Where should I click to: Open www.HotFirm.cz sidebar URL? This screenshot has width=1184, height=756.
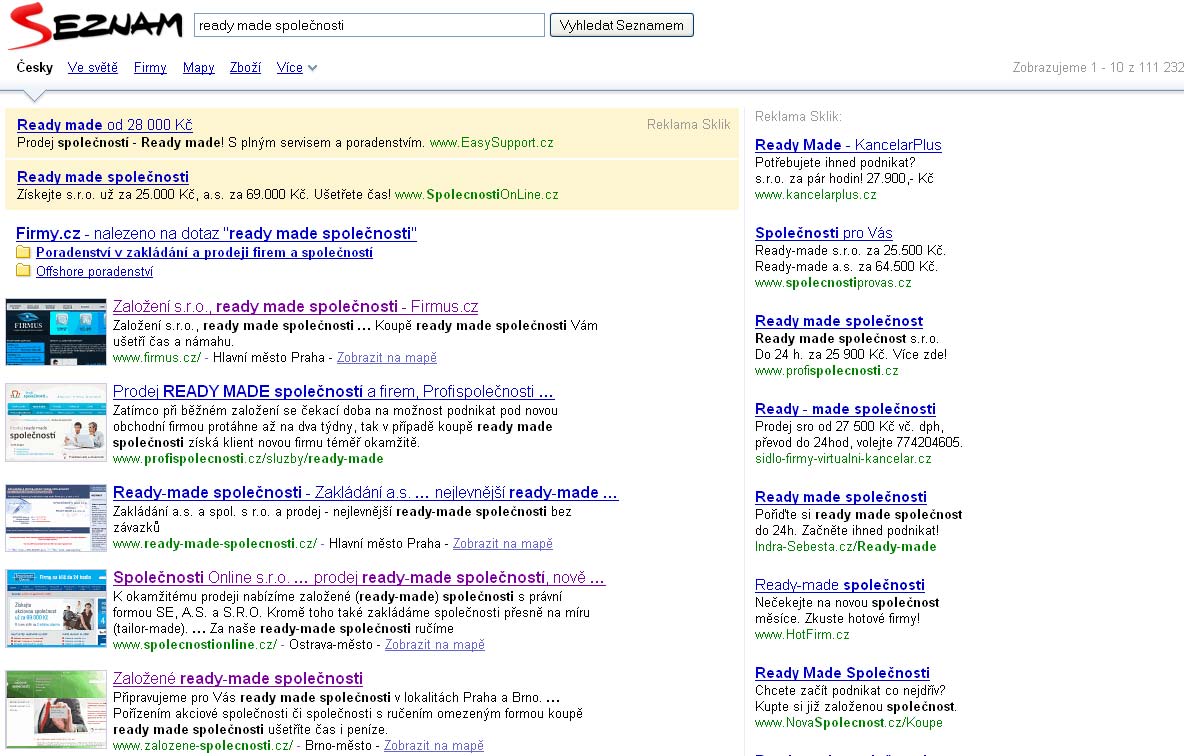(x=802, y=635)
